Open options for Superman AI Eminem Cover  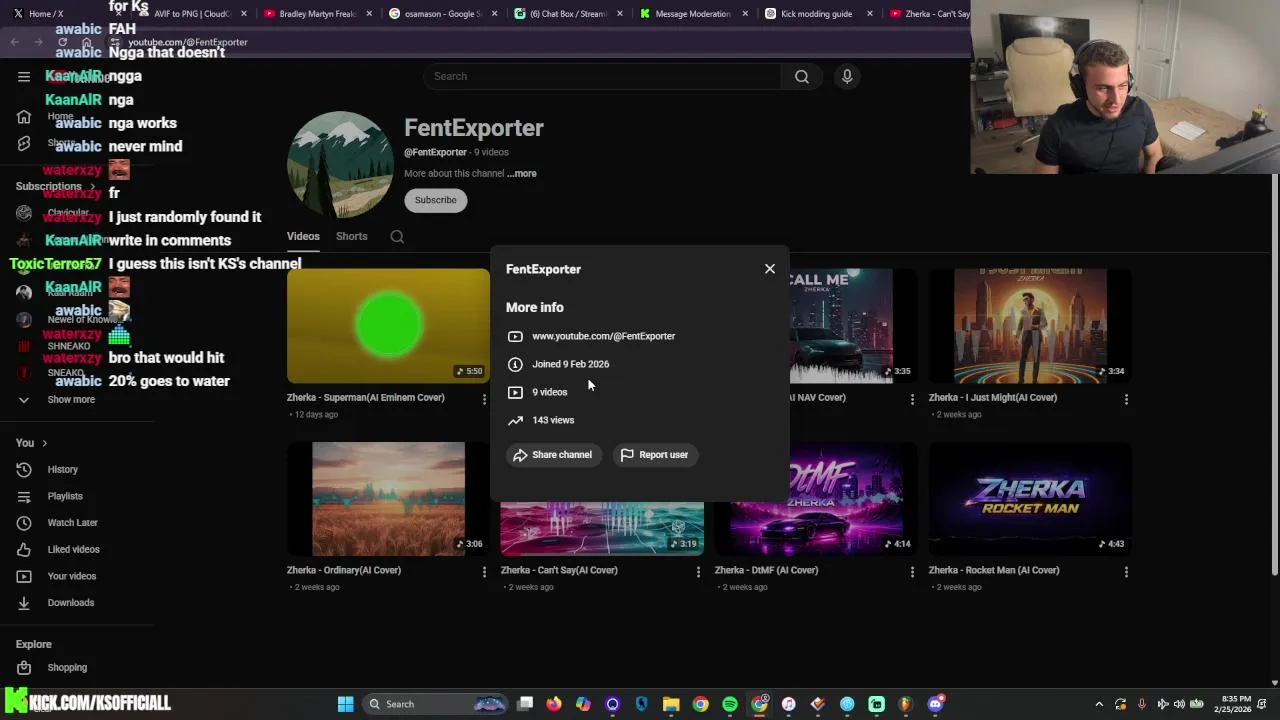tap(484, 399)
